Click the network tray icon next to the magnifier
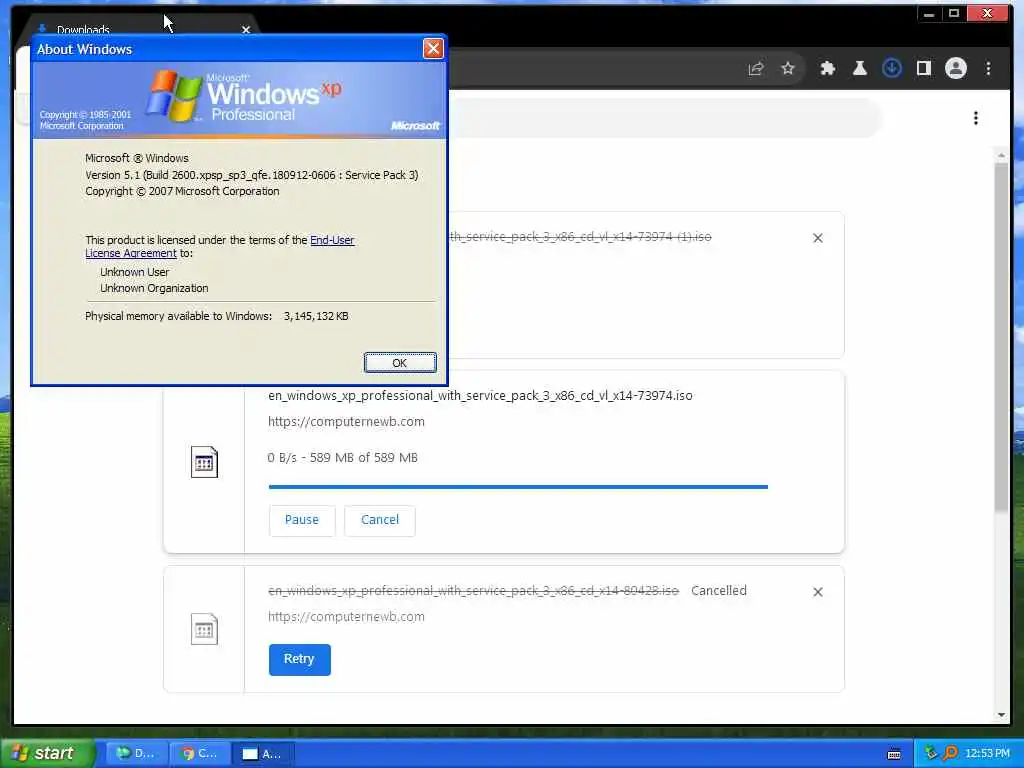The height and width of the screenshot is (768, 1024). [931, 754]
